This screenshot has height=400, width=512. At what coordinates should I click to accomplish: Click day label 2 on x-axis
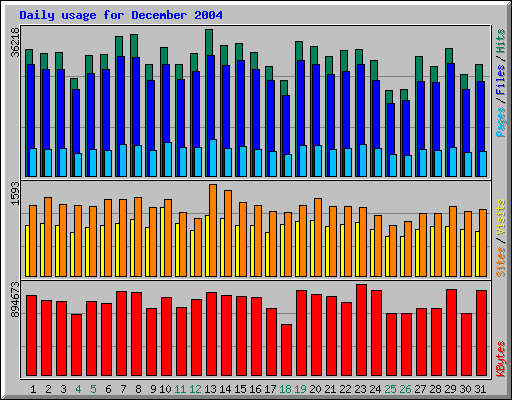(x=48, y=389)
